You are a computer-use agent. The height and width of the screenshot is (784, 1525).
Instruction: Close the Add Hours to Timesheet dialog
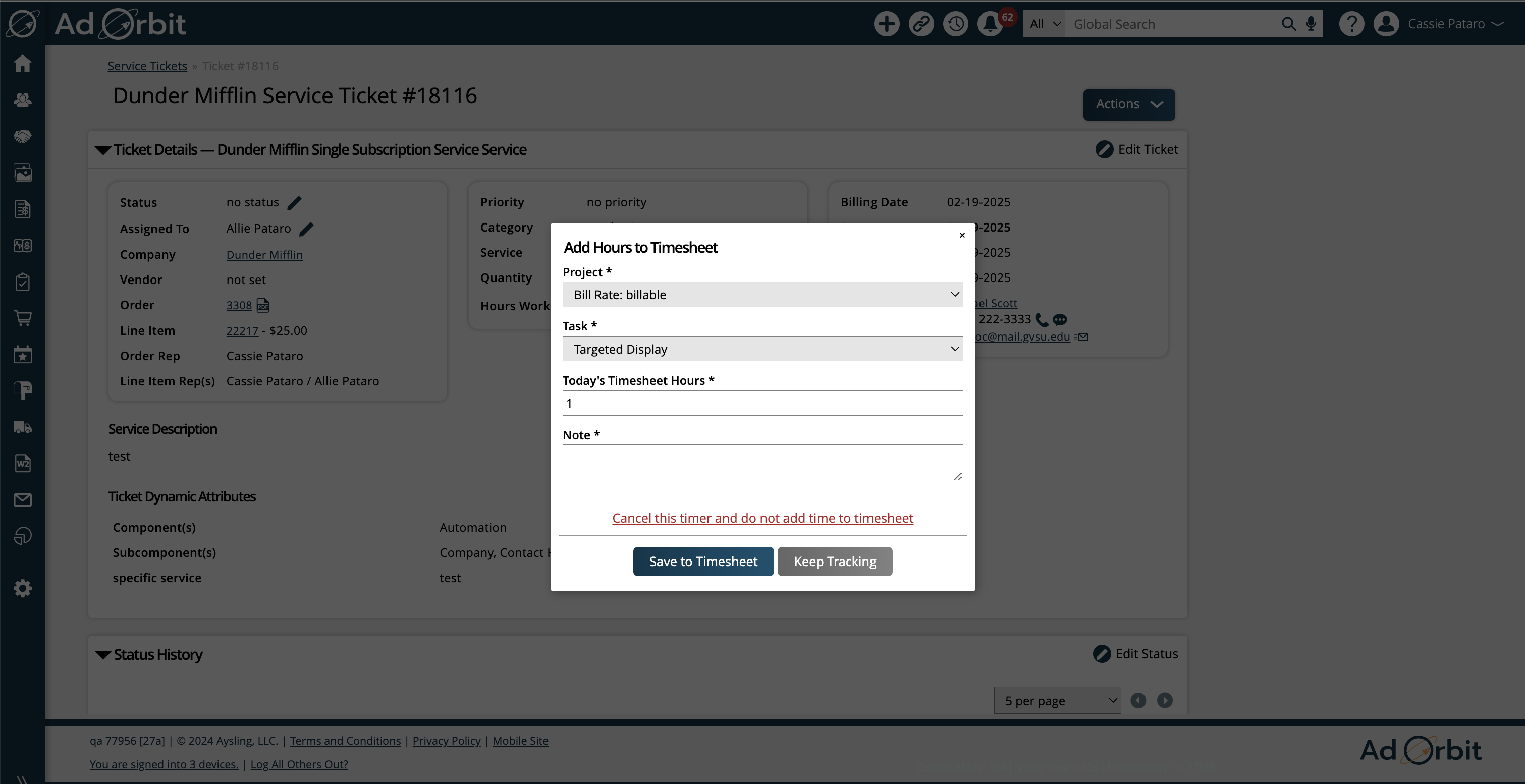click(962, 236)
